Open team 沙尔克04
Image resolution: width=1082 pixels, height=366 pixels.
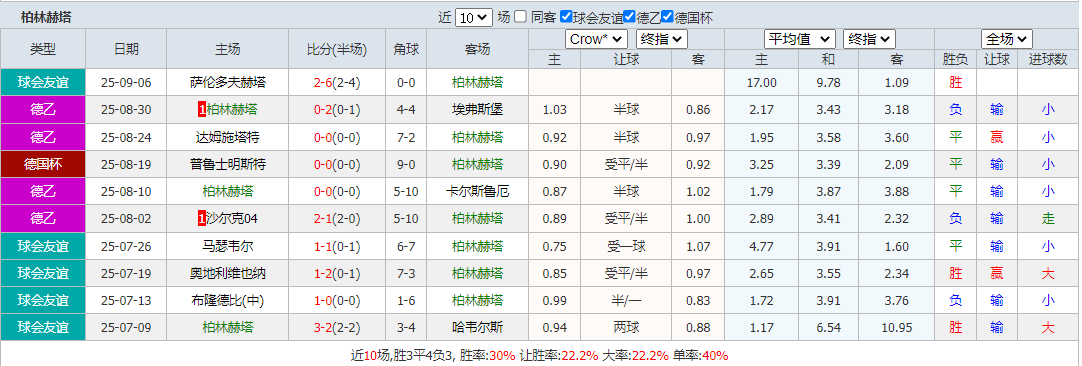232,219
